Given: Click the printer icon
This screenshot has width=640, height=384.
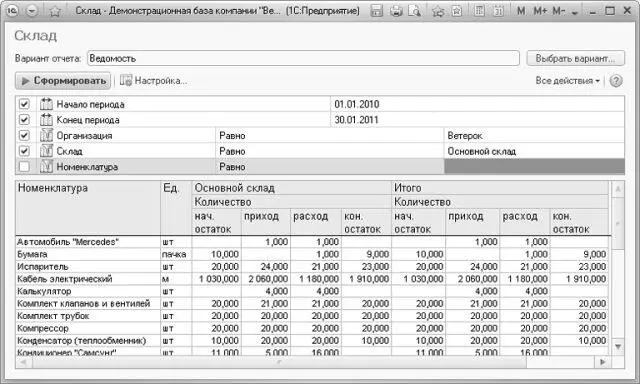Looking at the screenshot, I should click(x=396, y=11).
